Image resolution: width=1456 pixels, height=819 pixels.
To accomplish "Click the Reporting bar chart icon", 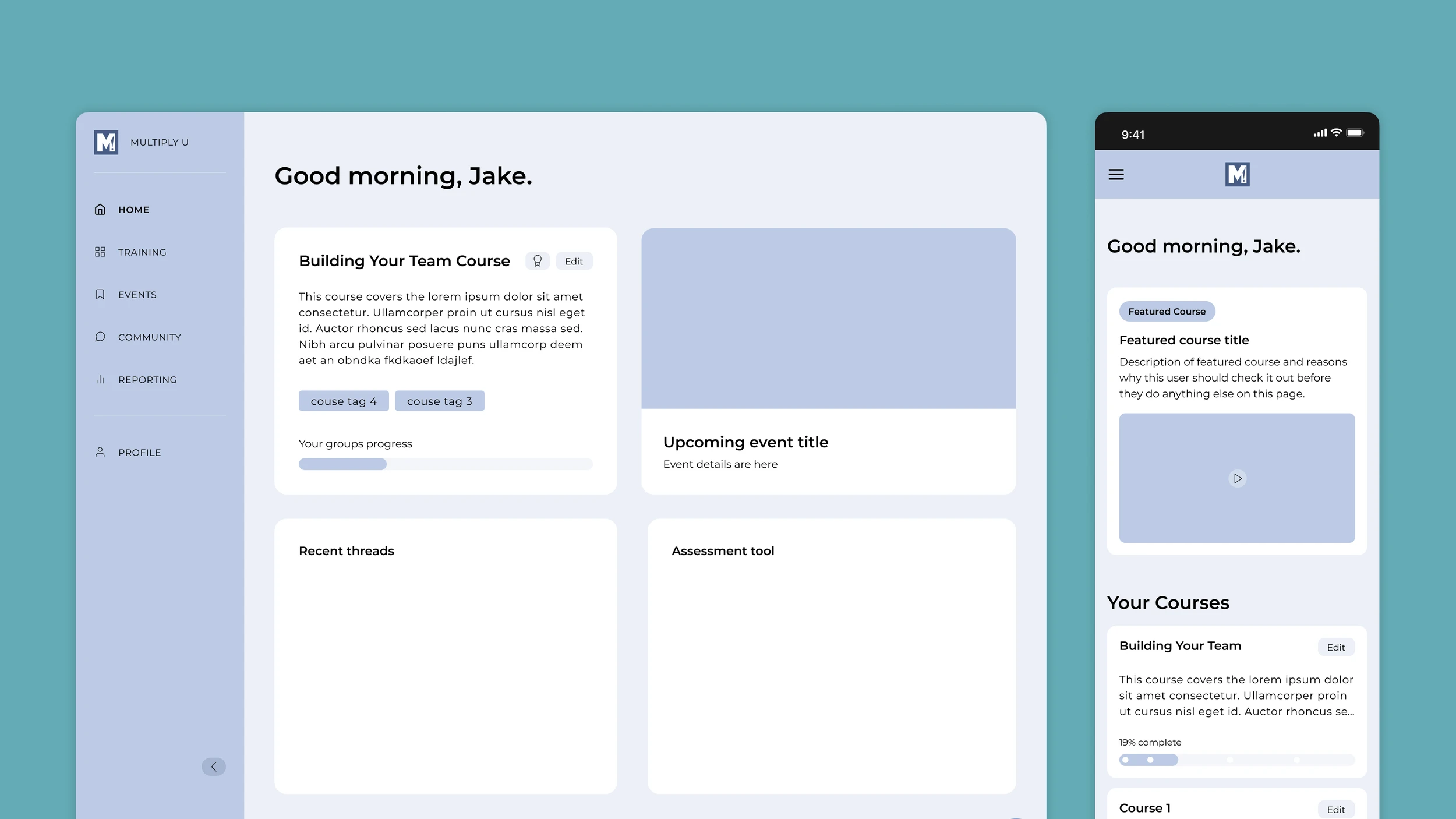I will pyautogui.click(x=100, y=380).
